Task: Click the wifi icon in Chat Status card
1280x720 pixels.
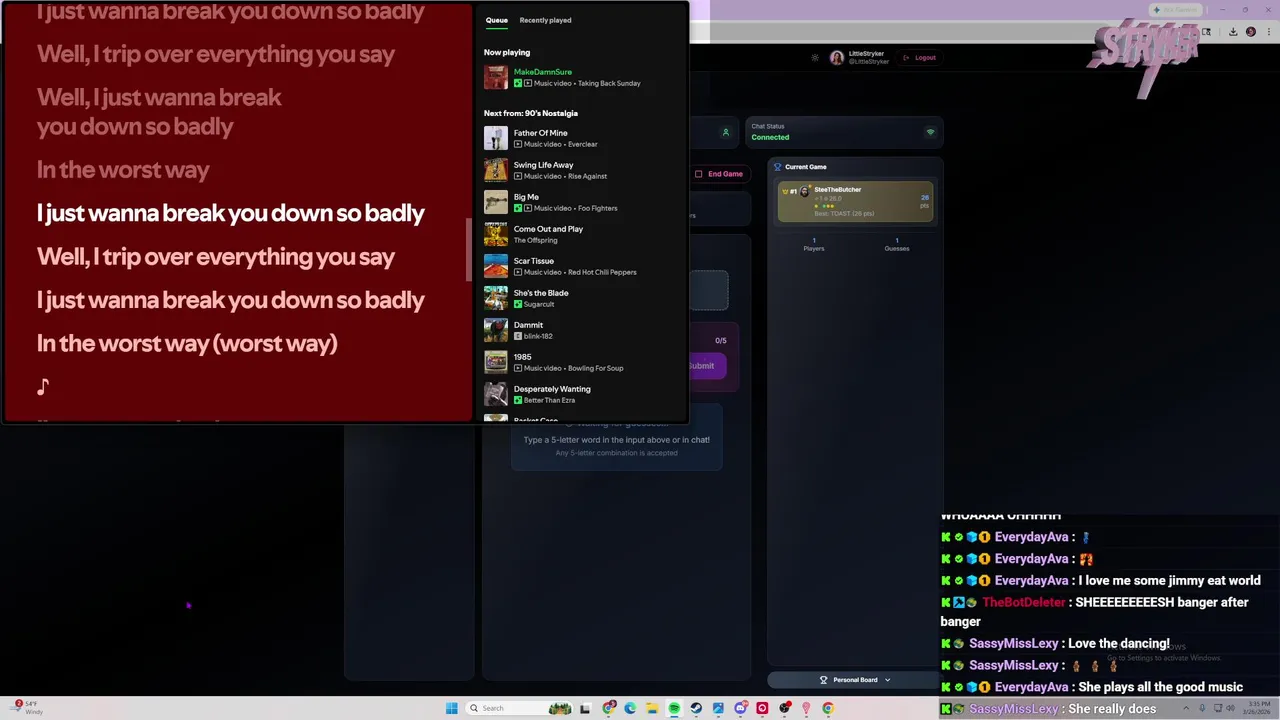Action: pyautogui.click(x=930, y=132)
